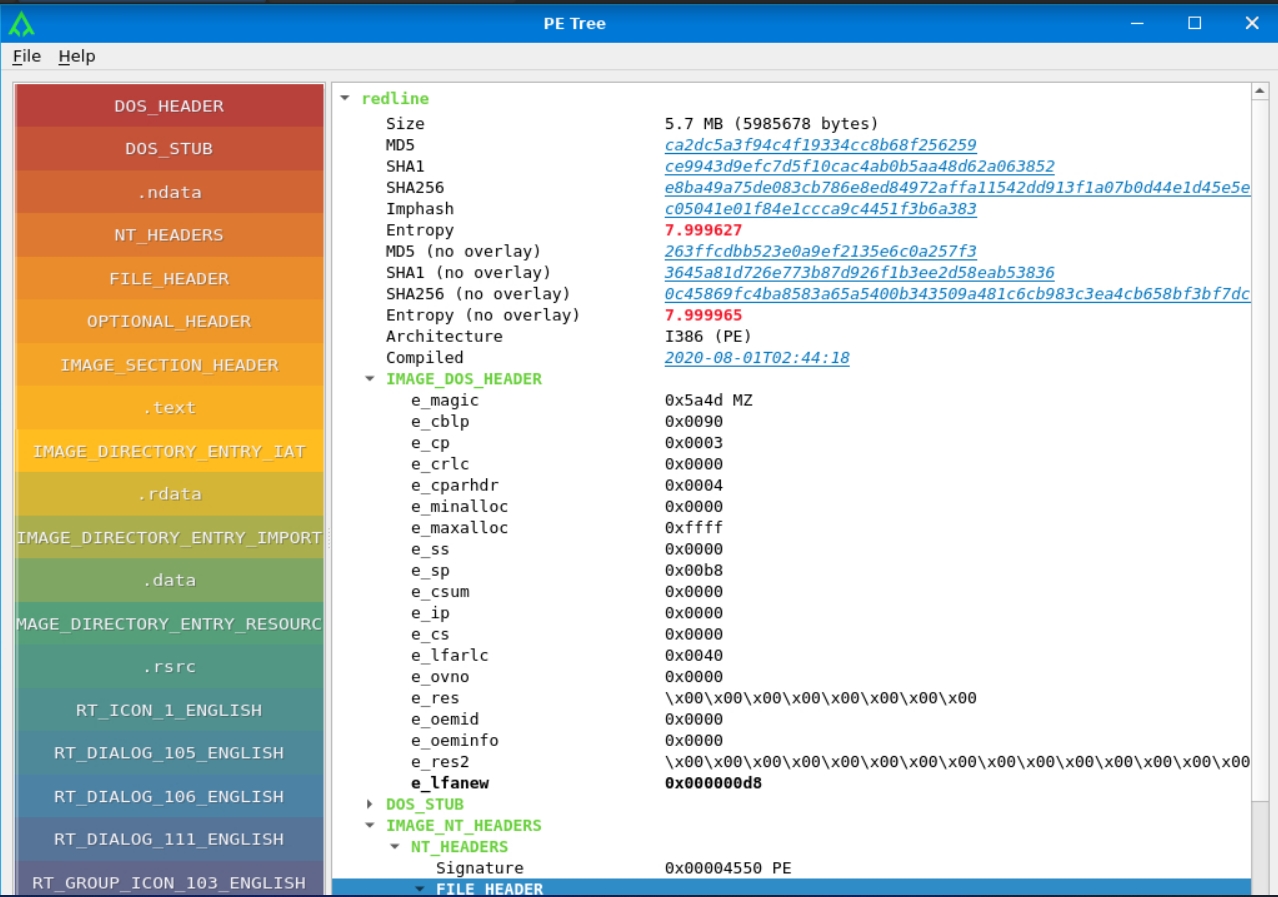Open the File menu
1278x897 pixels.
tap(26, 56)
